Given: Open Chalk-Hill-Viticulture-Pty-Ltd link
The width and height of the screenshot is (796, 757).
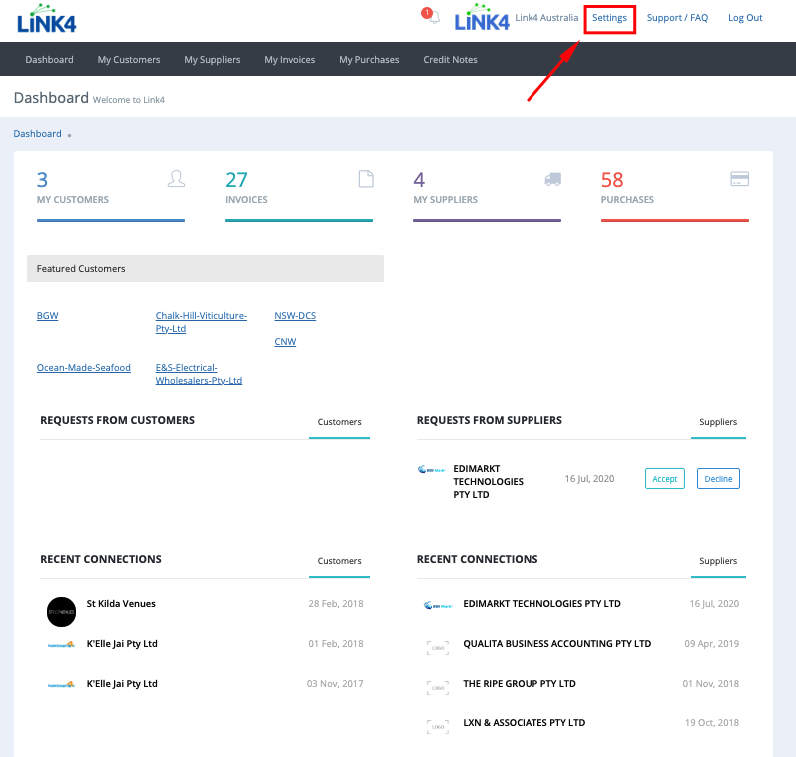Looking at the screenshot, I should 201,322.
